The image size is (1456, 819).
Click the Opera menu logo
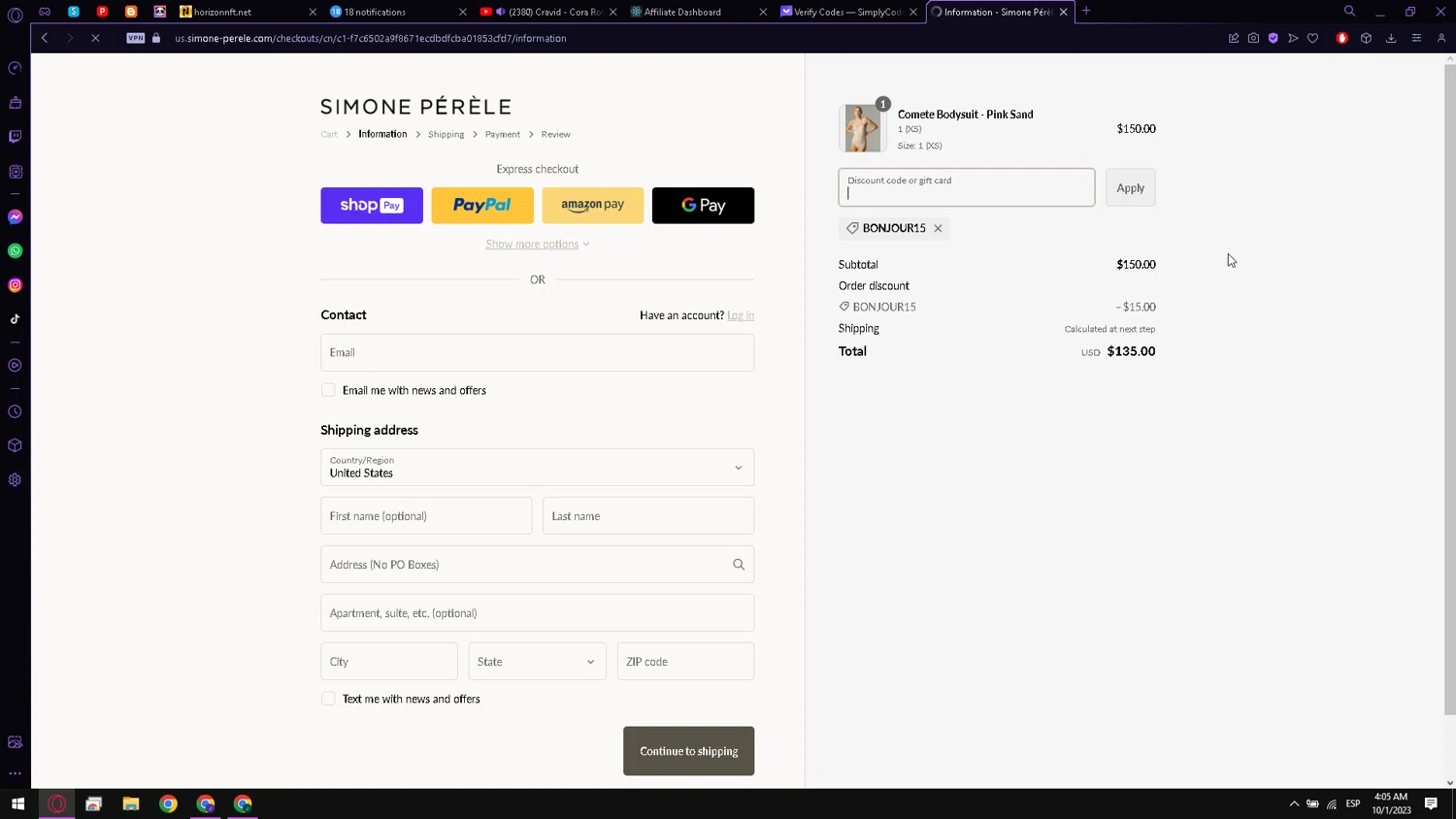pos(15,15)
